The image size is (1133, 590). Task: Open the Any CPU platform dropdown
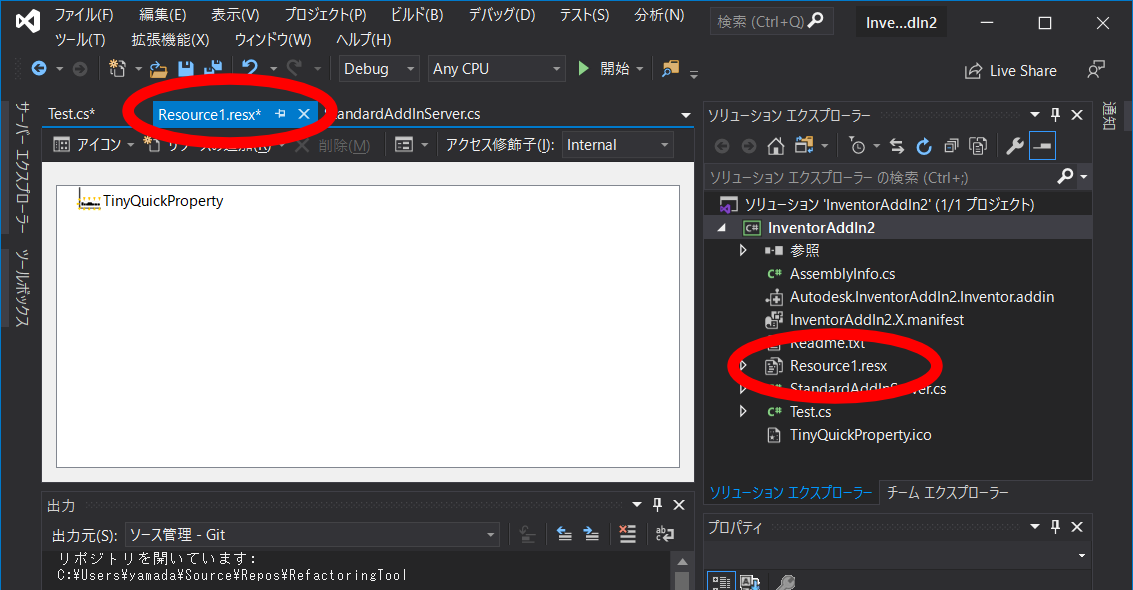496,69
